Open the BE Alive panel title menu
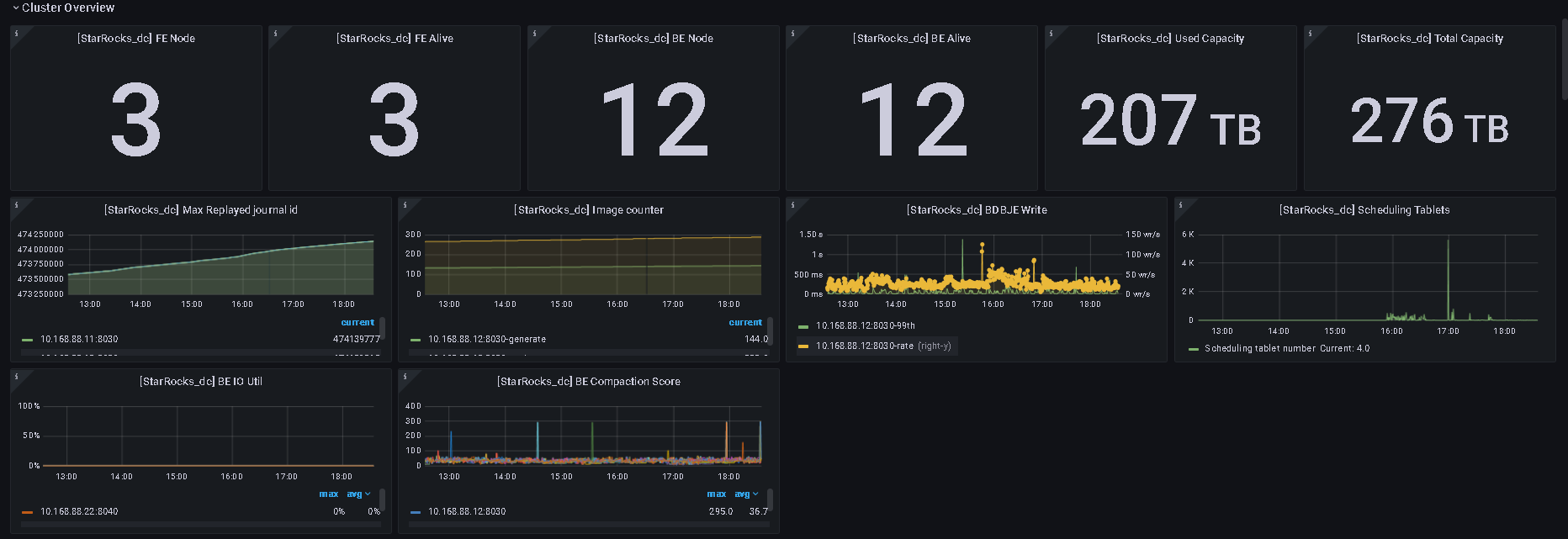 click(x=912, y=39)
